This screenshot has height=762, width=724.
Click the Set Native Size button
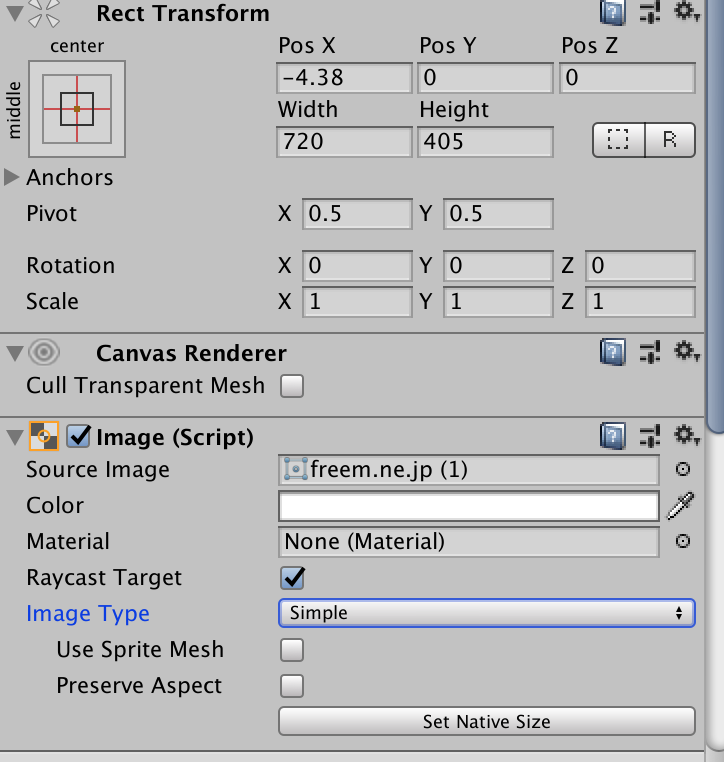487,721
